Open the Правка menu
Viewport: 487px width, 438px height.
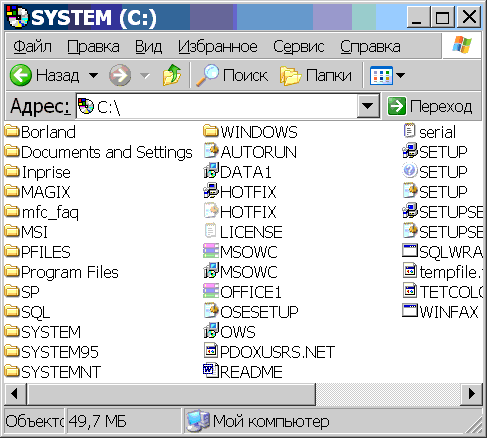click(x=93, y=47)
